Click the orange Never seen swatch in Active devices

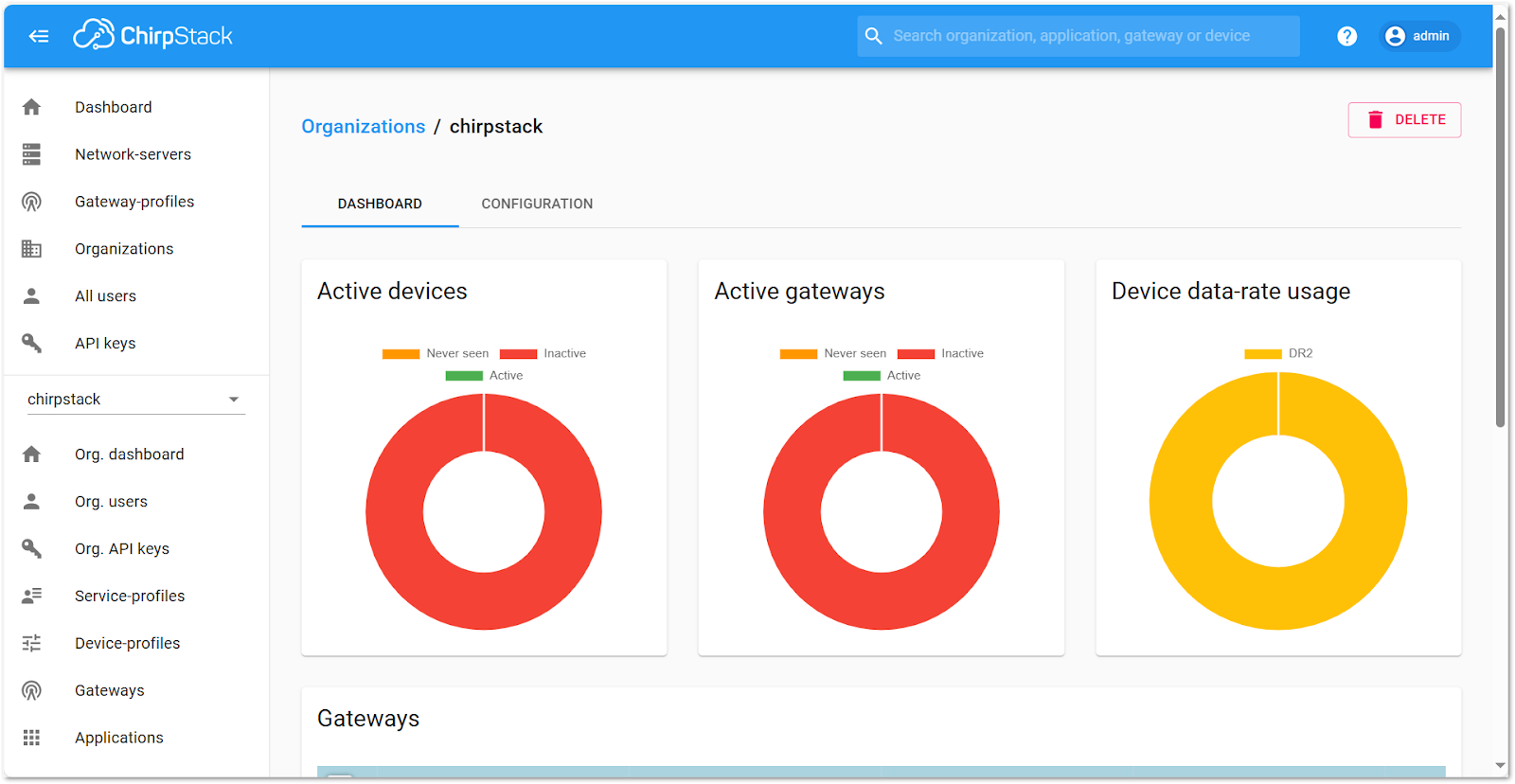click(x=401, y=353)
